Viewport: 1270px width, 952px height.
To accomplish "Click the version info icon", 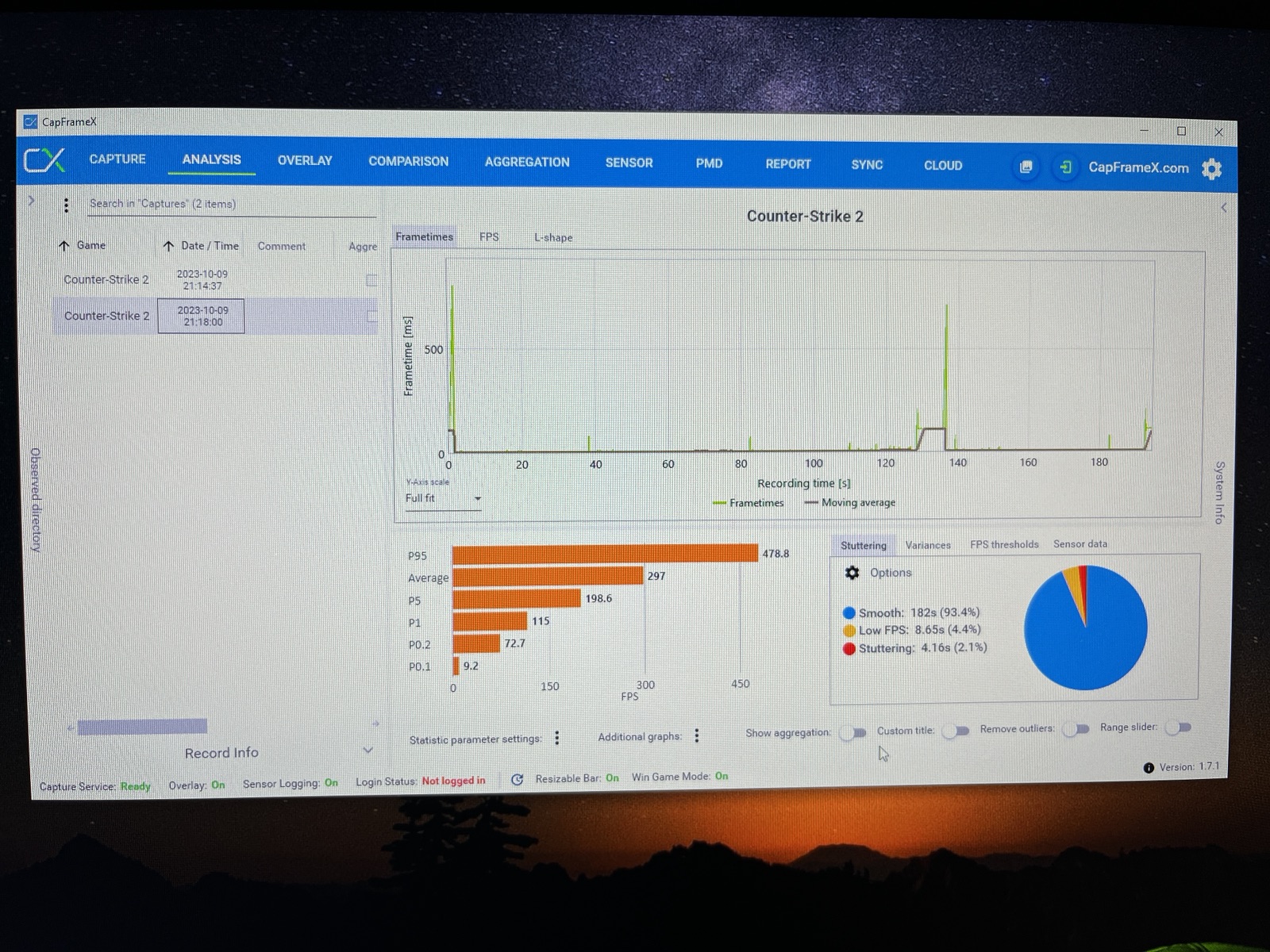I will tap(1149, 768).
